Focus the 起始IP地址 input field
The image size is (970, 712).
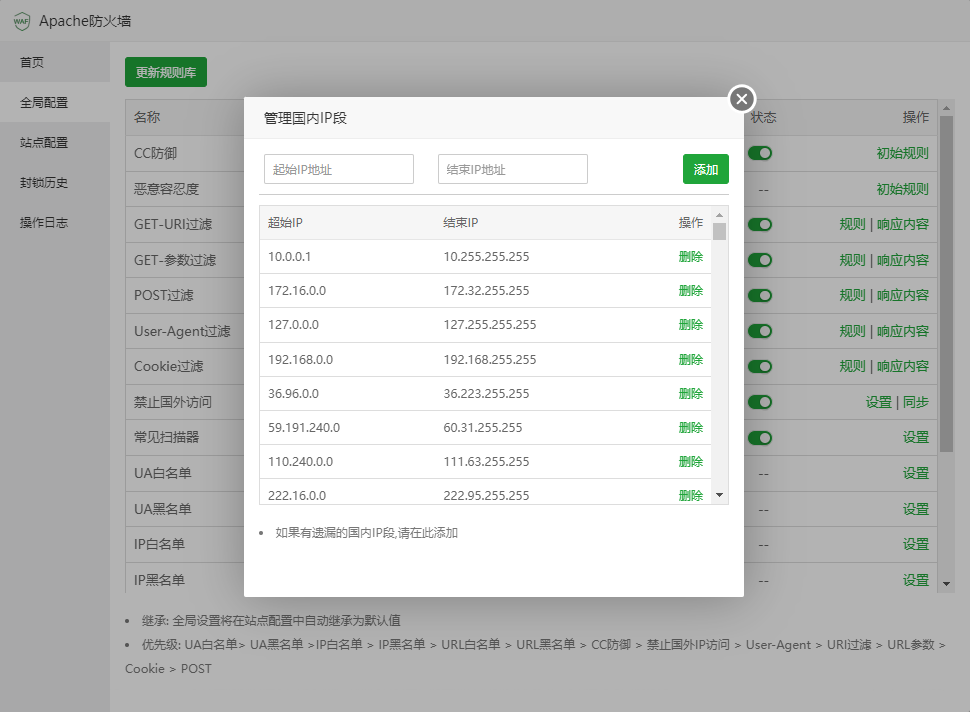[339, 169]
